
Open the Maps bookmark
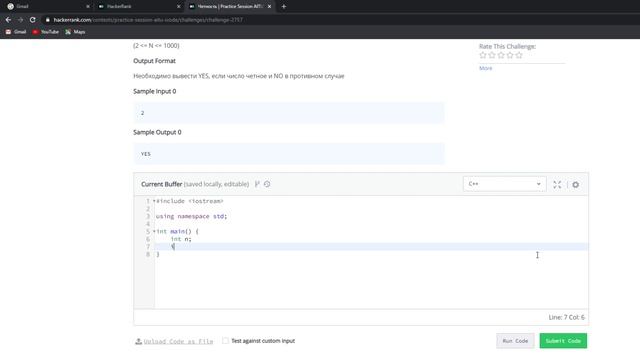click(75, 32)
